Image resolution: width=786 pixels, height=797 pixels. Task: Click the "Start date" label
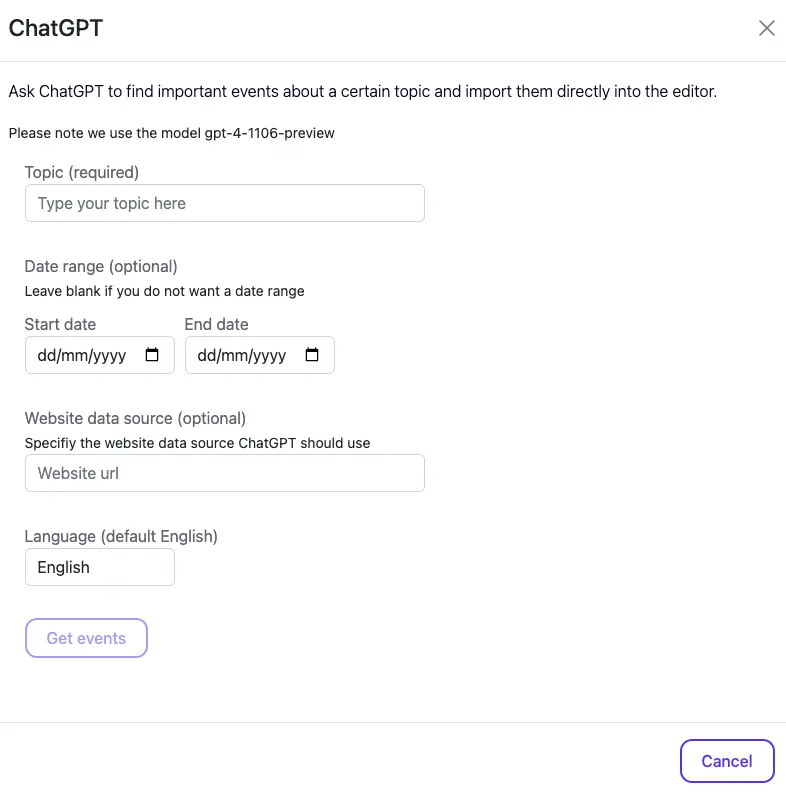(60, 324)
